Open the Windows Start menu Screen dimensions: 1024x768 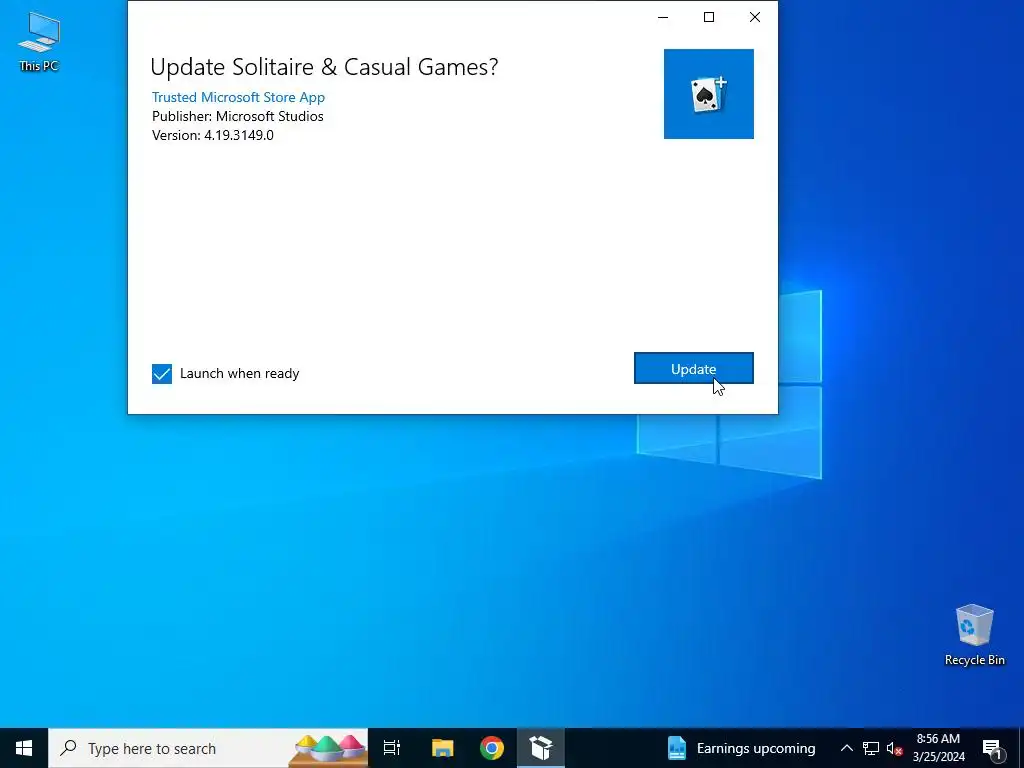(x=24, y=748)
